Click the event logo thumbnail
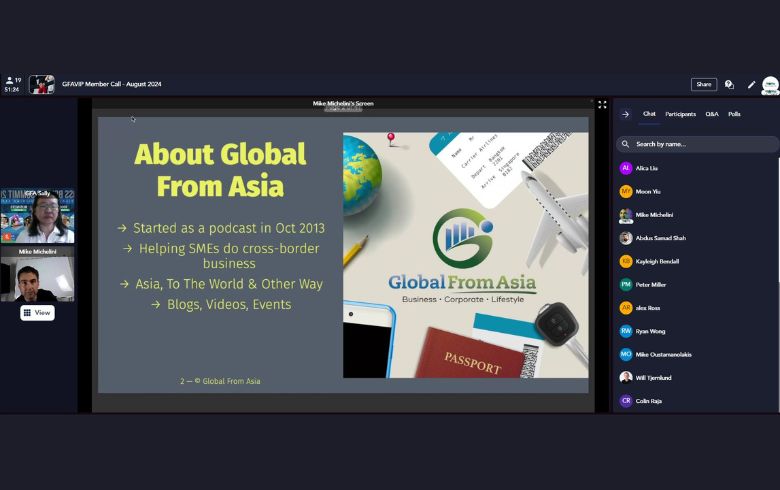Image resolution: width=780 pixels, height=490 pixels. pyautogui.click(x=42, y=84)
